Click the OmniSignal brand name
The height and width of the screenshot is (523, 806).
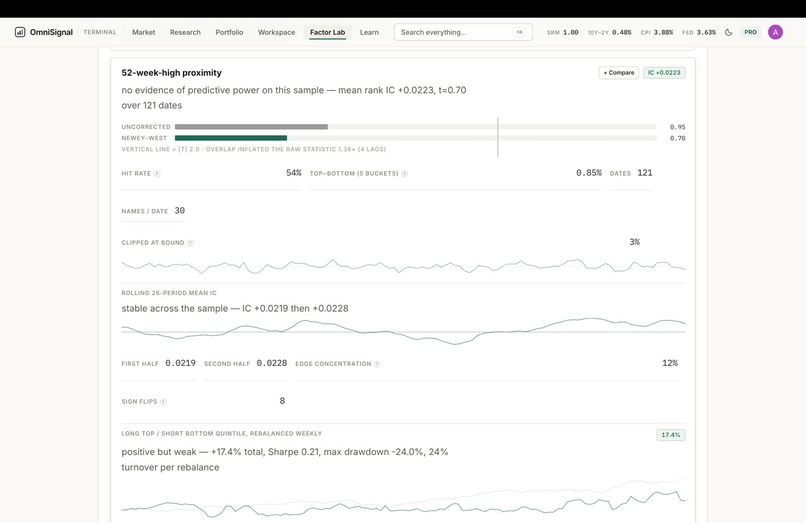(51, 32)
